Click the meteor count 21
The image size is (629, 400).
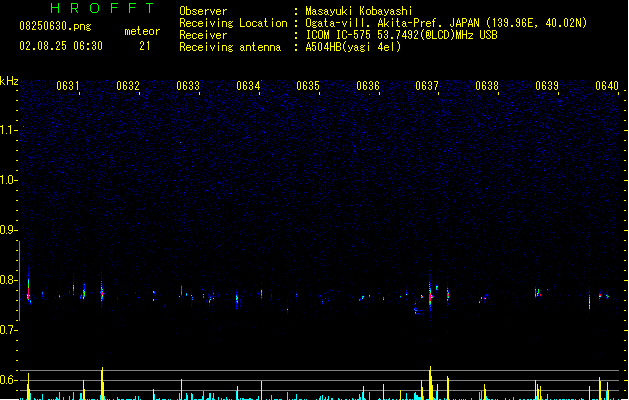(145, 46)
